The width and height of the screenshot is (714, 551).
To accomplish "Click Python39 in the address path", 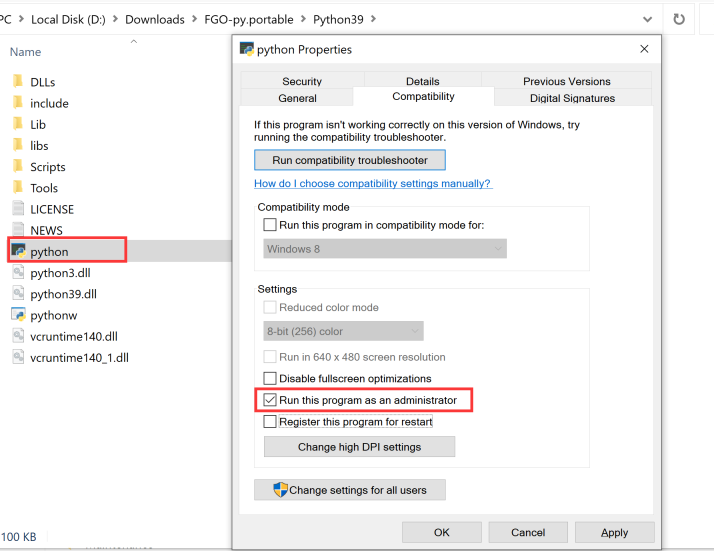I will [338, 19].
